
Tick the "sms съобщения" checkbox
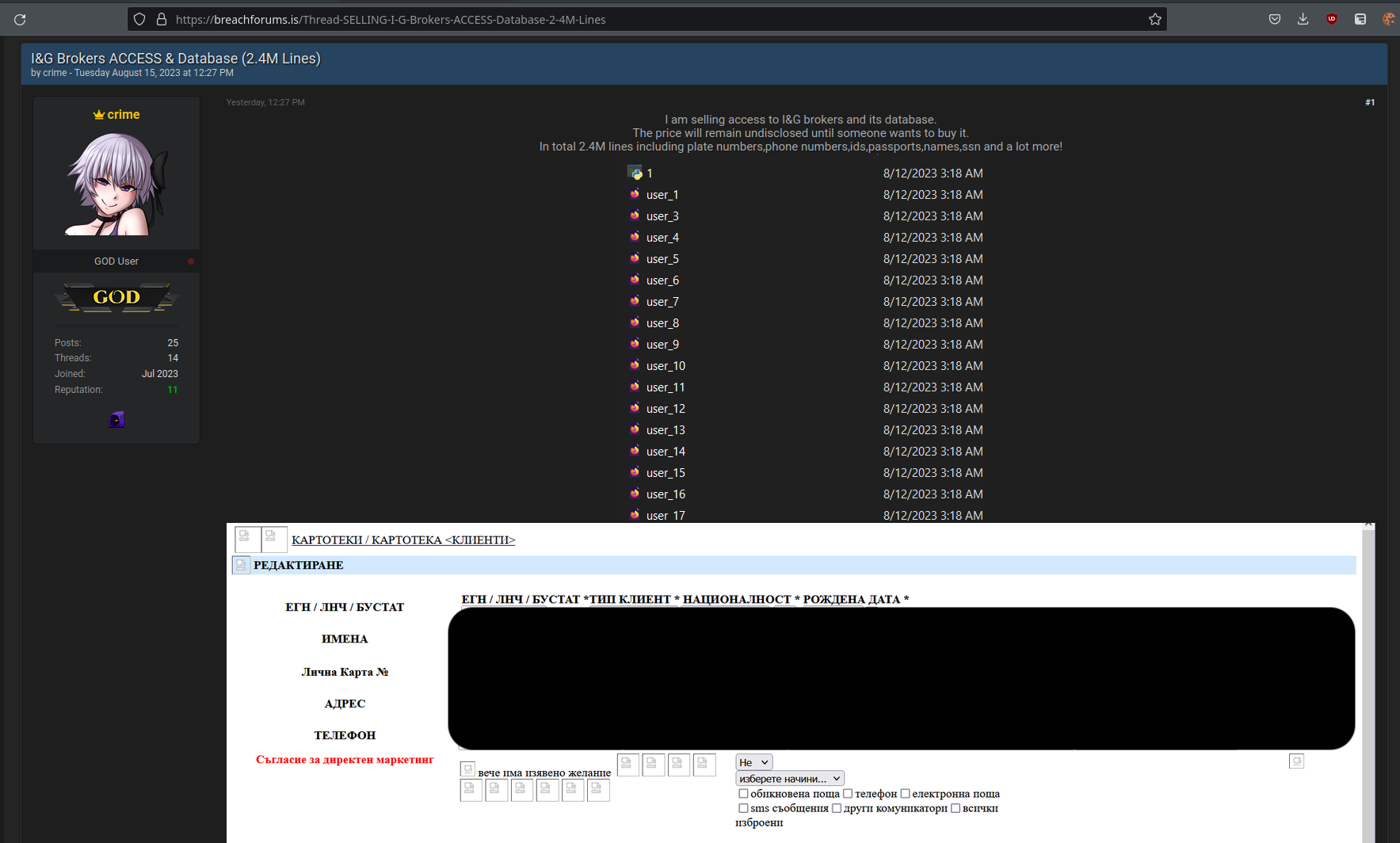pyautogui.click(x=743, y=808)
